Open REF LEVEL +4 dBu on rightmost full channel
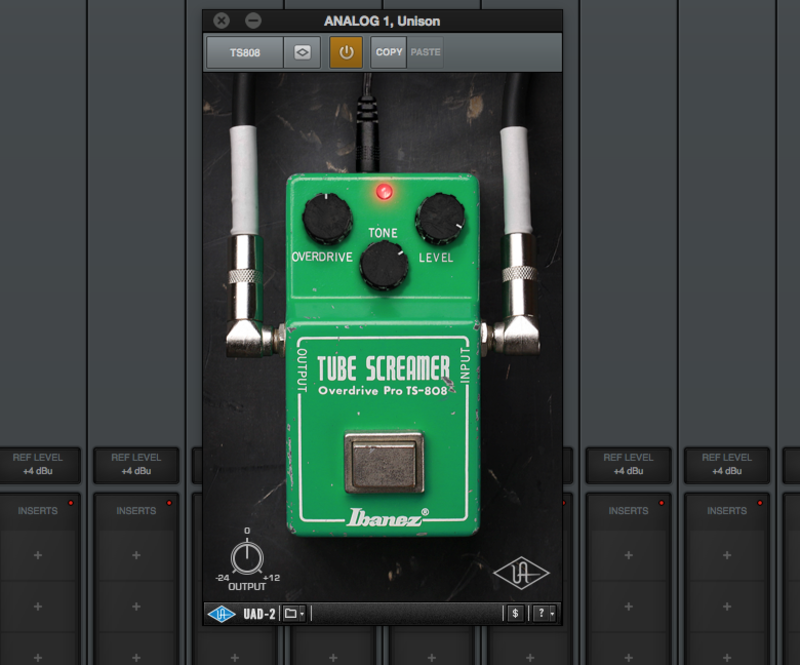 [x=727, y=464]
